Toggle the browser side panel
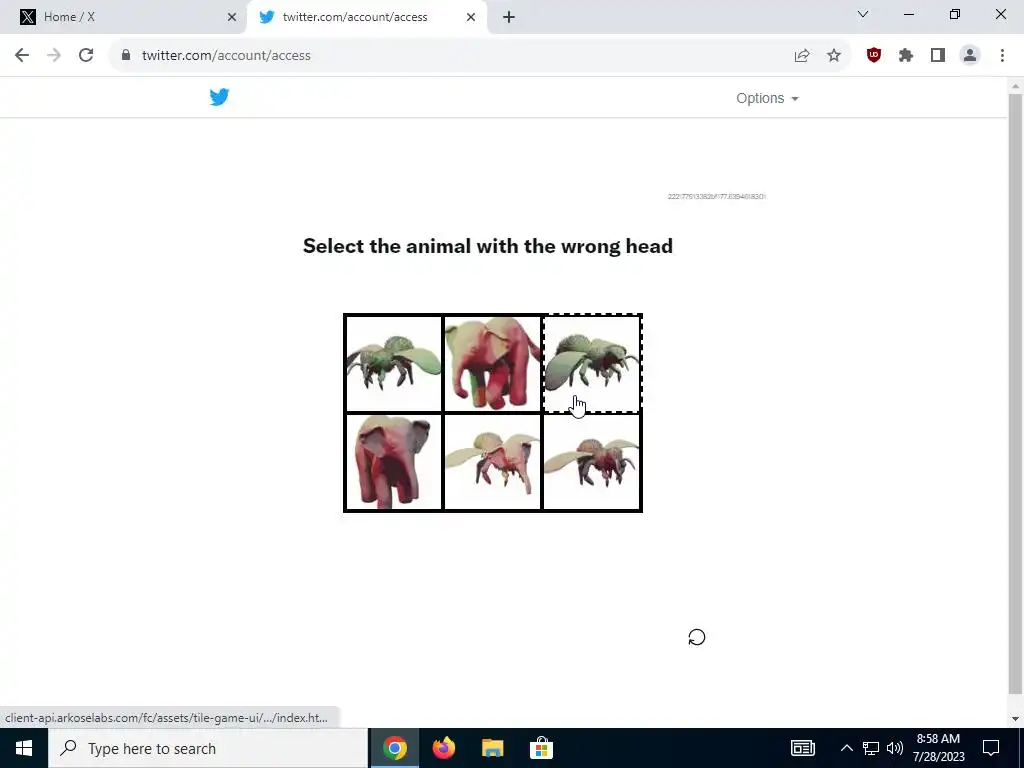The height and width of the screenshot is (768, 1024). [x=938, y=56]
